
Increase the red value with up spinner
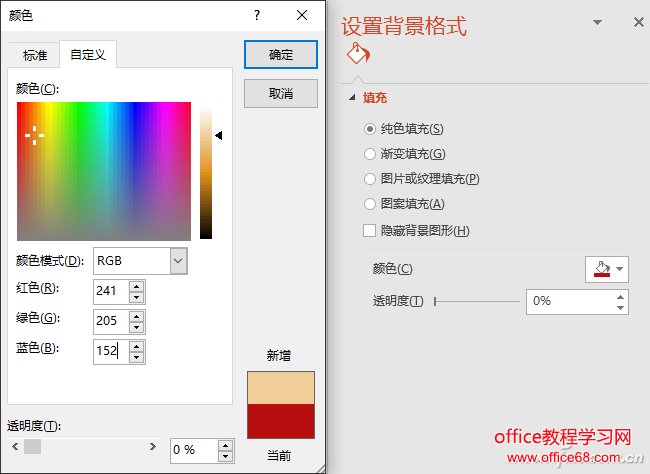137,285
